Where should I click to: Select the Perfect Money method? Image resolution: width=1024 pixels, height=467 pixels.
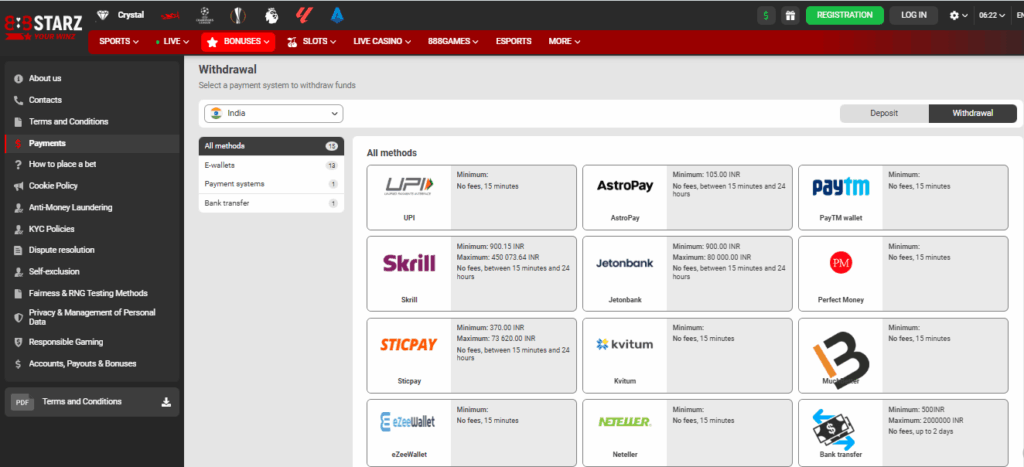pos(903,274)
